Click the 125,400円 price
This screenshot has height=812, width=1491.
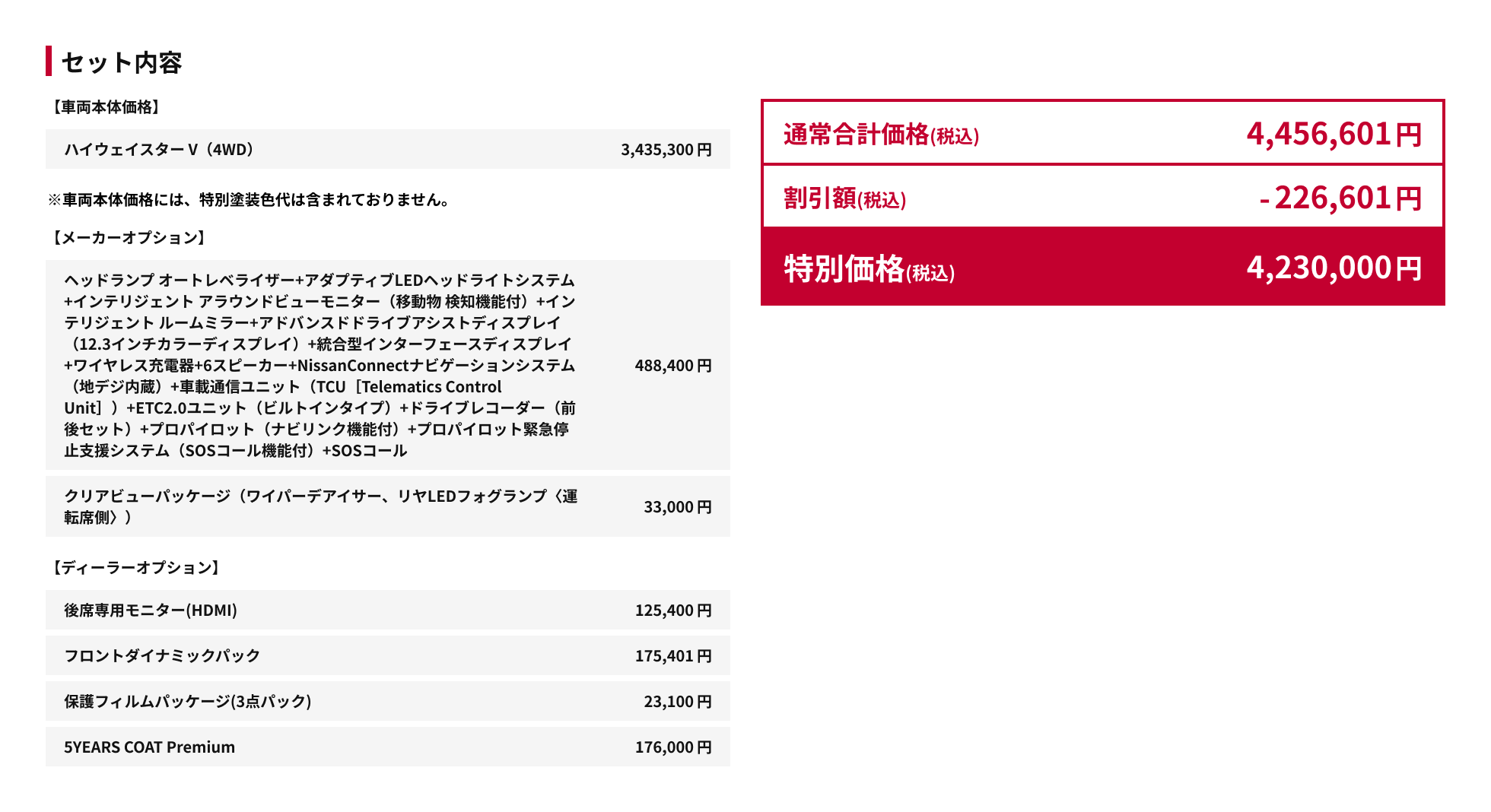coord(672,611)
